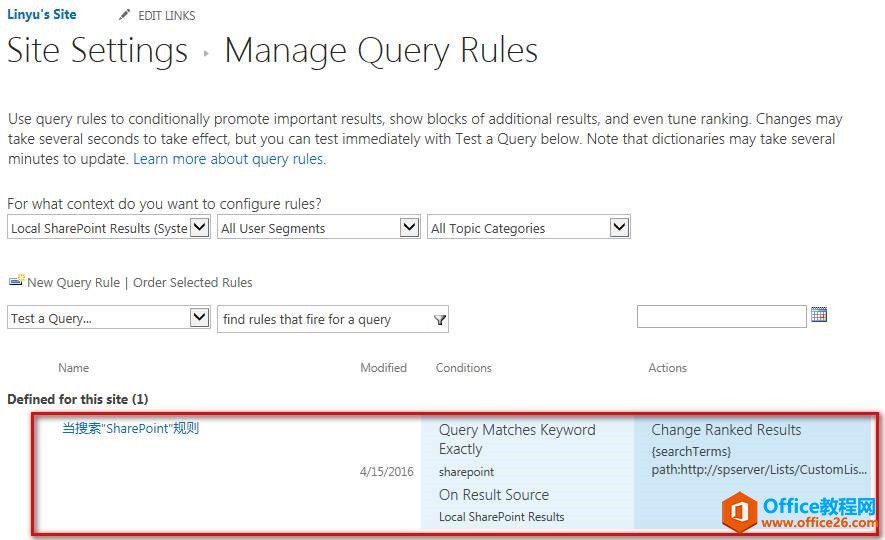Open the calendar date picker icon
885x540 pixels.
[819, 315]
